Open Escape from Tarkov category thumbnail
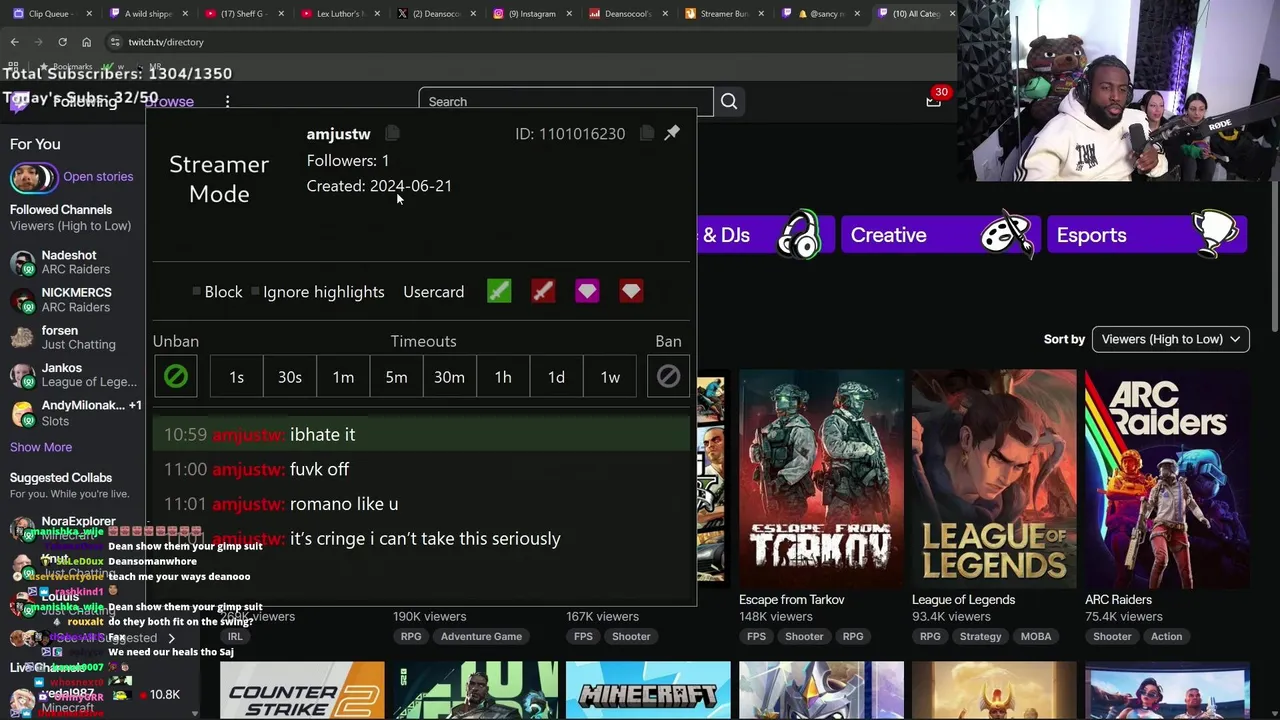 pos(821,479)
